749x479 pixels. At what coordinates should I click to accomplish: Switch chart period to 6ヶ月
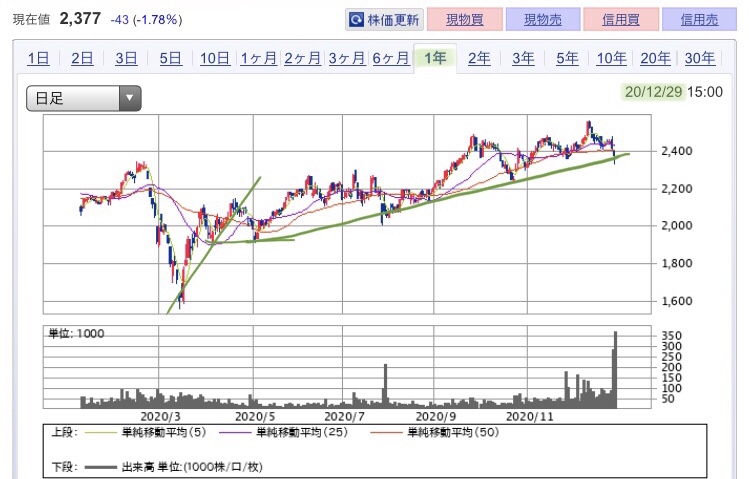pyautogui.click(x=391, y=58)
